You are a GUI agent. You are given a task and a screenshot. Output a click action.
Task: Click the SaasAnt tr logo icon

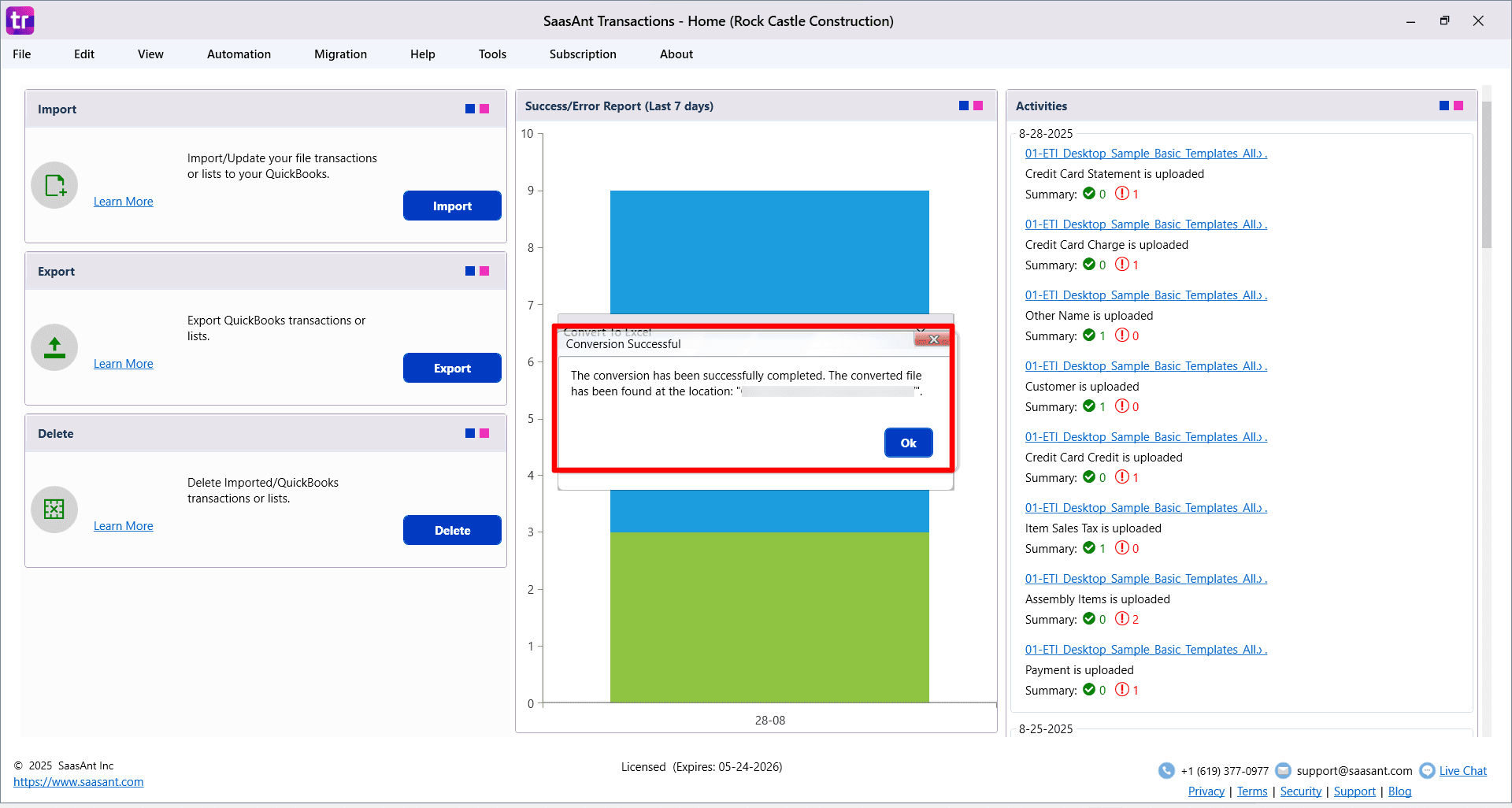tap(20, 20)
